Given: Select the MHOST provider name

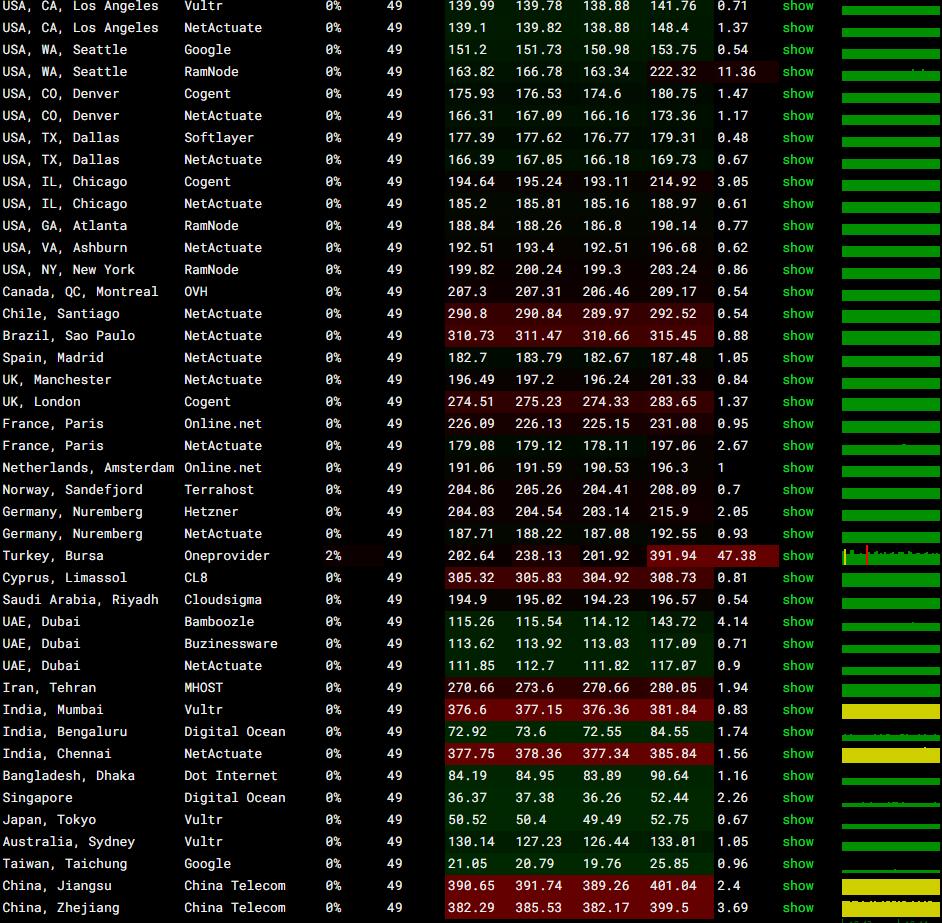Looking at the screenshot, I should tap(203, 687).
